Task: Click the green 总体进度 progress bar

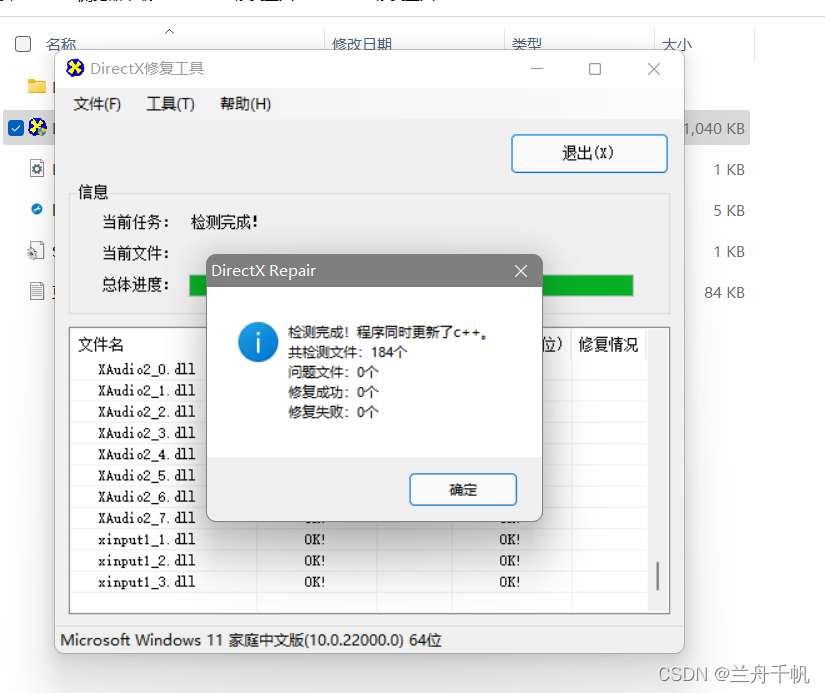Action: (411, 285)
